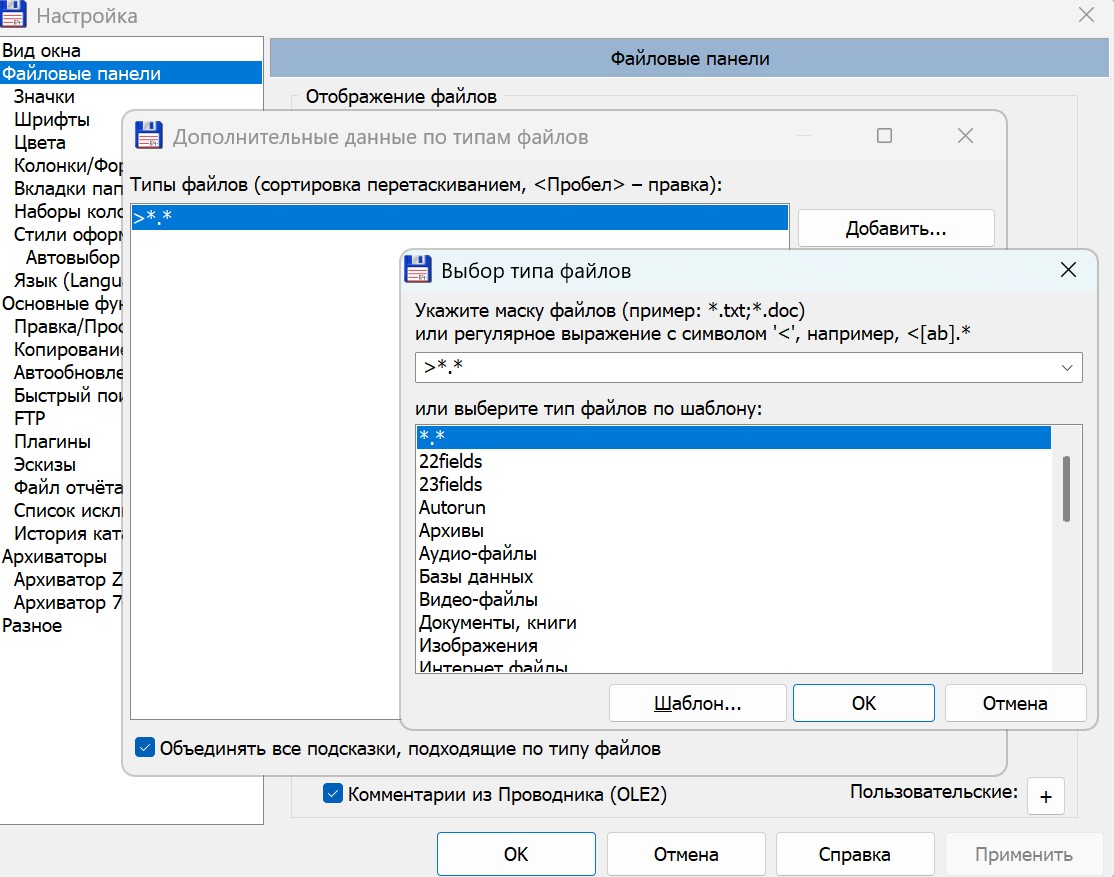The width and height of the screenshot is (1114, 877).
Task: Click the Шаблон... button
Action: click(697, 703)
